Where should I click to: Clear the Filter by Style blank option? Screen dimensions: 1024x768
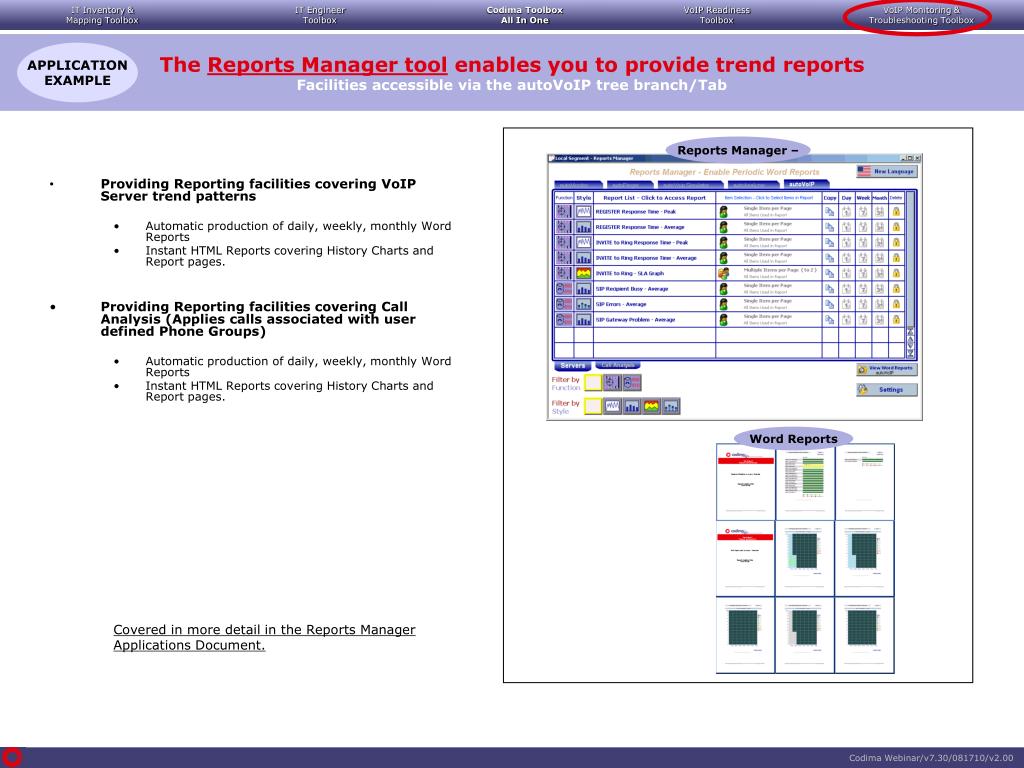pos(592,406)
